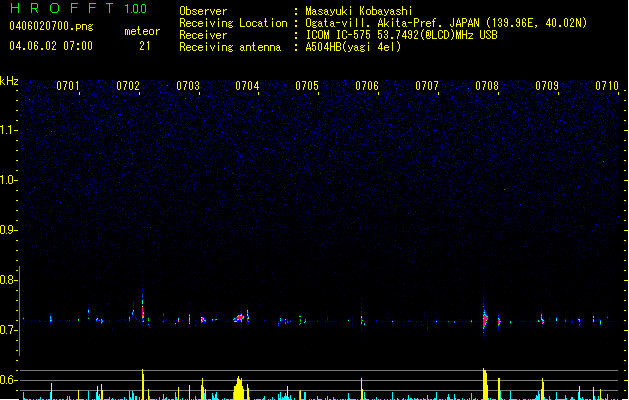Click the 0704 time marker
This screenshot has width=629, height=400.
pos(247,86)
